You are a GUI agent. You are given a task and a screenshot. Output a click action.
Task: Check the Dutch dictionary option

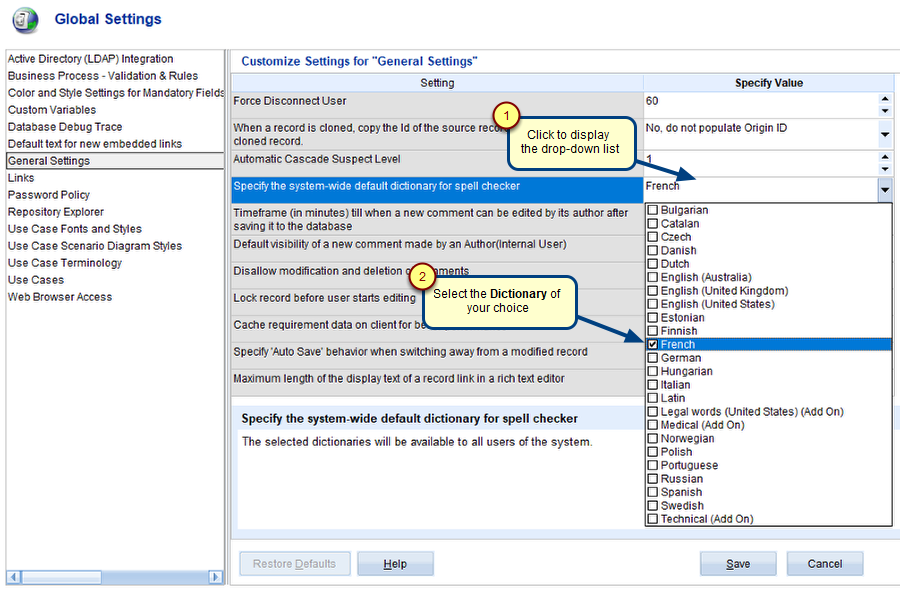653,264
